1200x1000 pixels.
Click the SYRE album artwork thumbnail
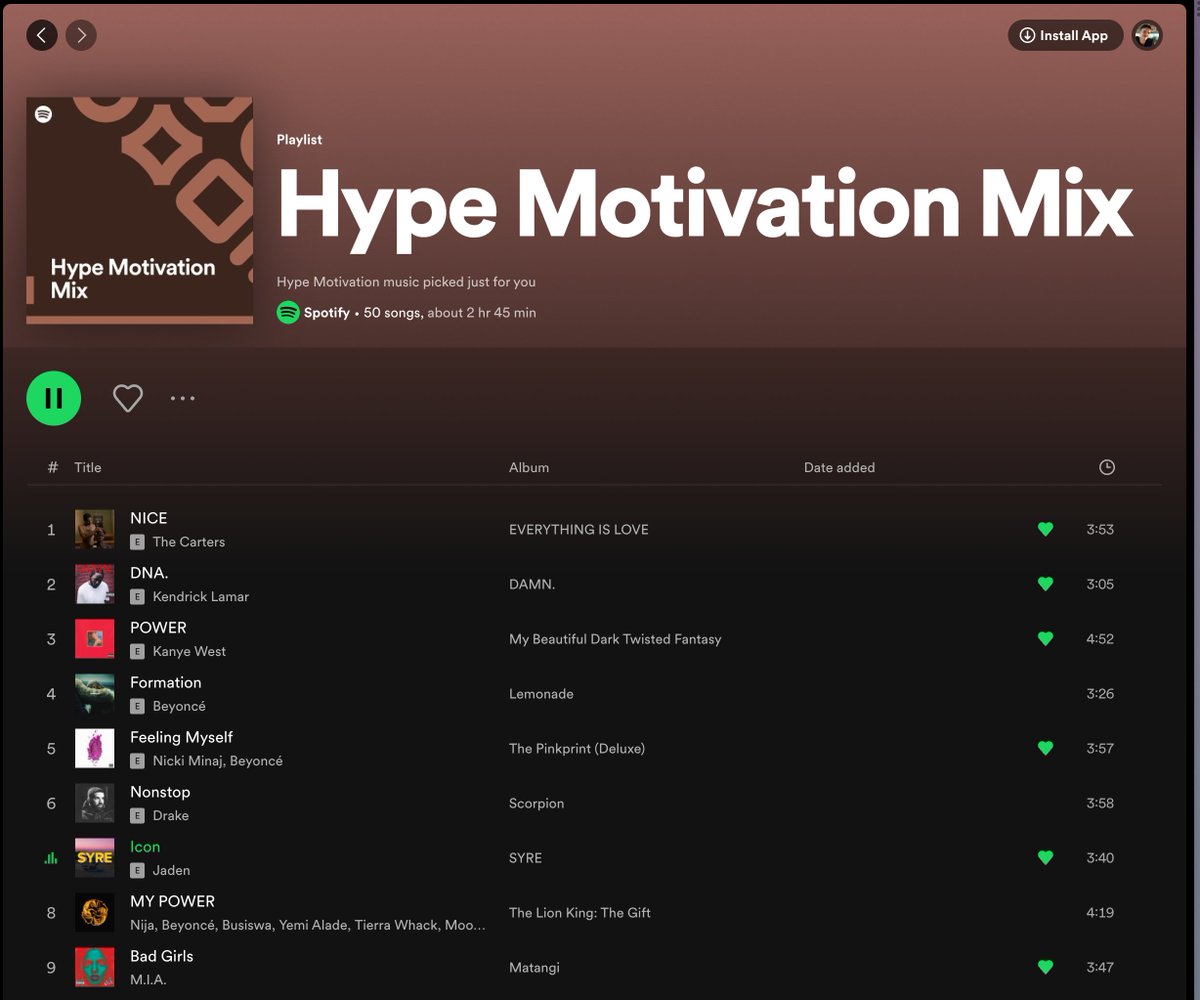pos(94,858)
